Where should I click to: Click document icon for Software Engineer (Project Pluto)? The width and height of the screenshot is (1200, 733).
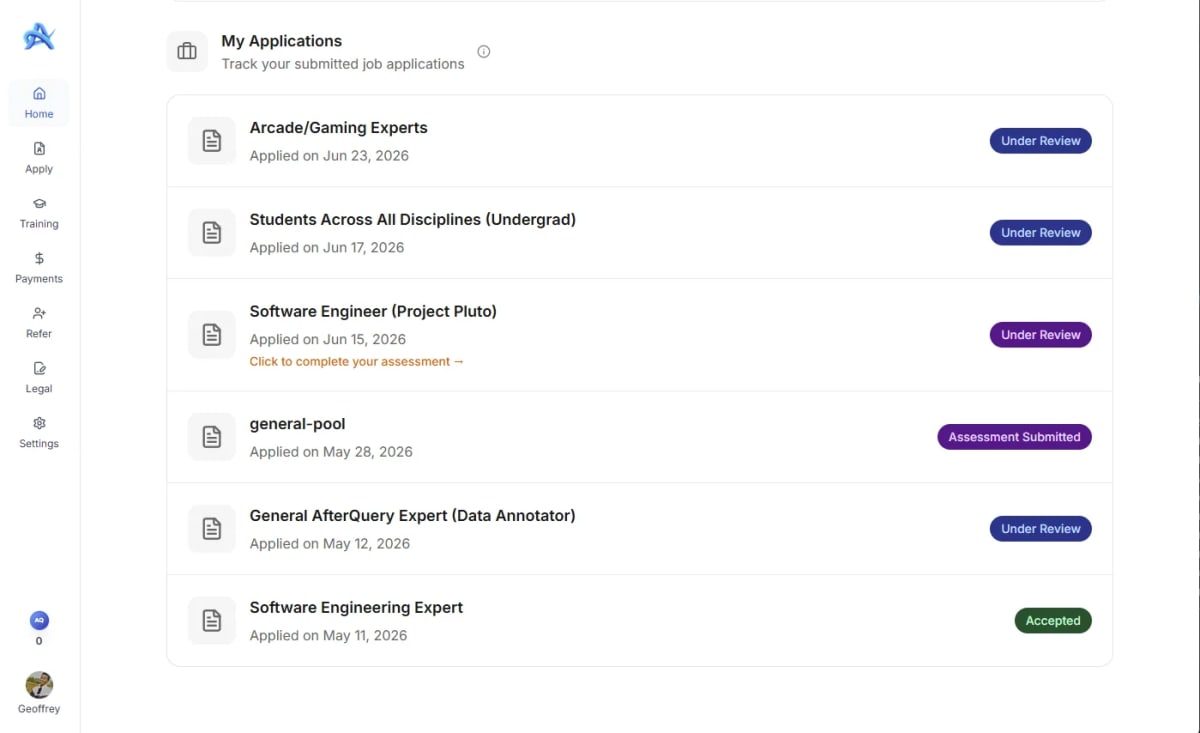(x=212, y=335)
